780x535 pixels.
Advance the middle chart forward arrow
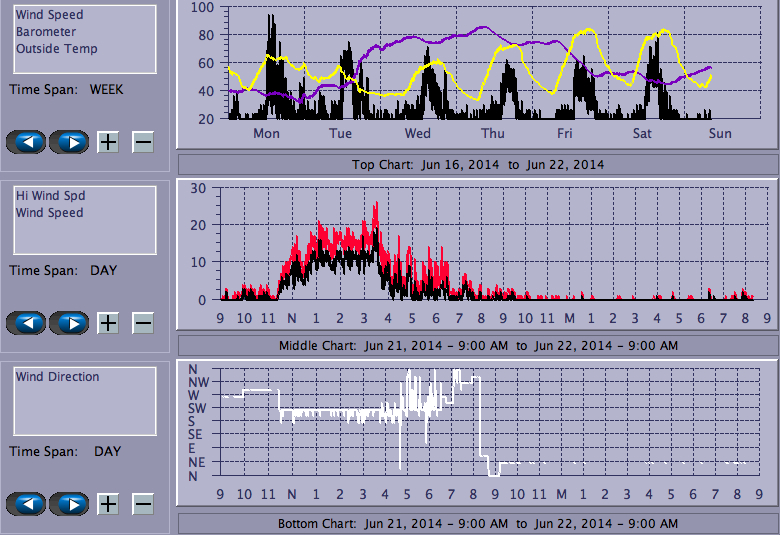point(69,323)
